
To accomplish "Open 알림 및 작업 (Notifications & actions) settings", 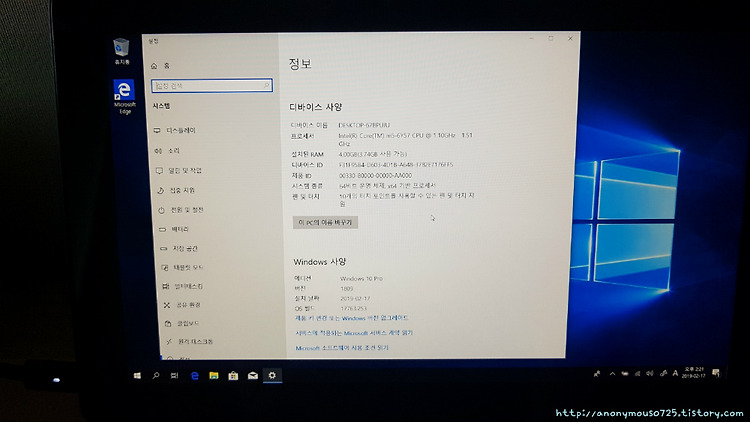I will [x=179, y=170].
